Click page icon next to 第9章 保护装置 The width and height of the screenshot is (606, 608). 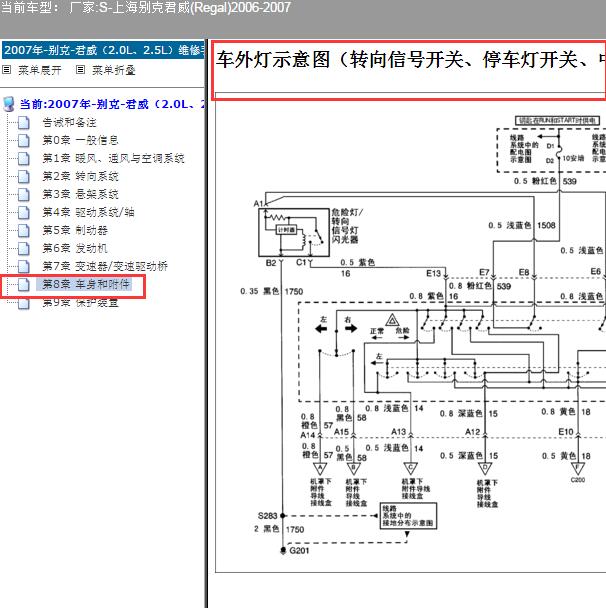[24, 302]
